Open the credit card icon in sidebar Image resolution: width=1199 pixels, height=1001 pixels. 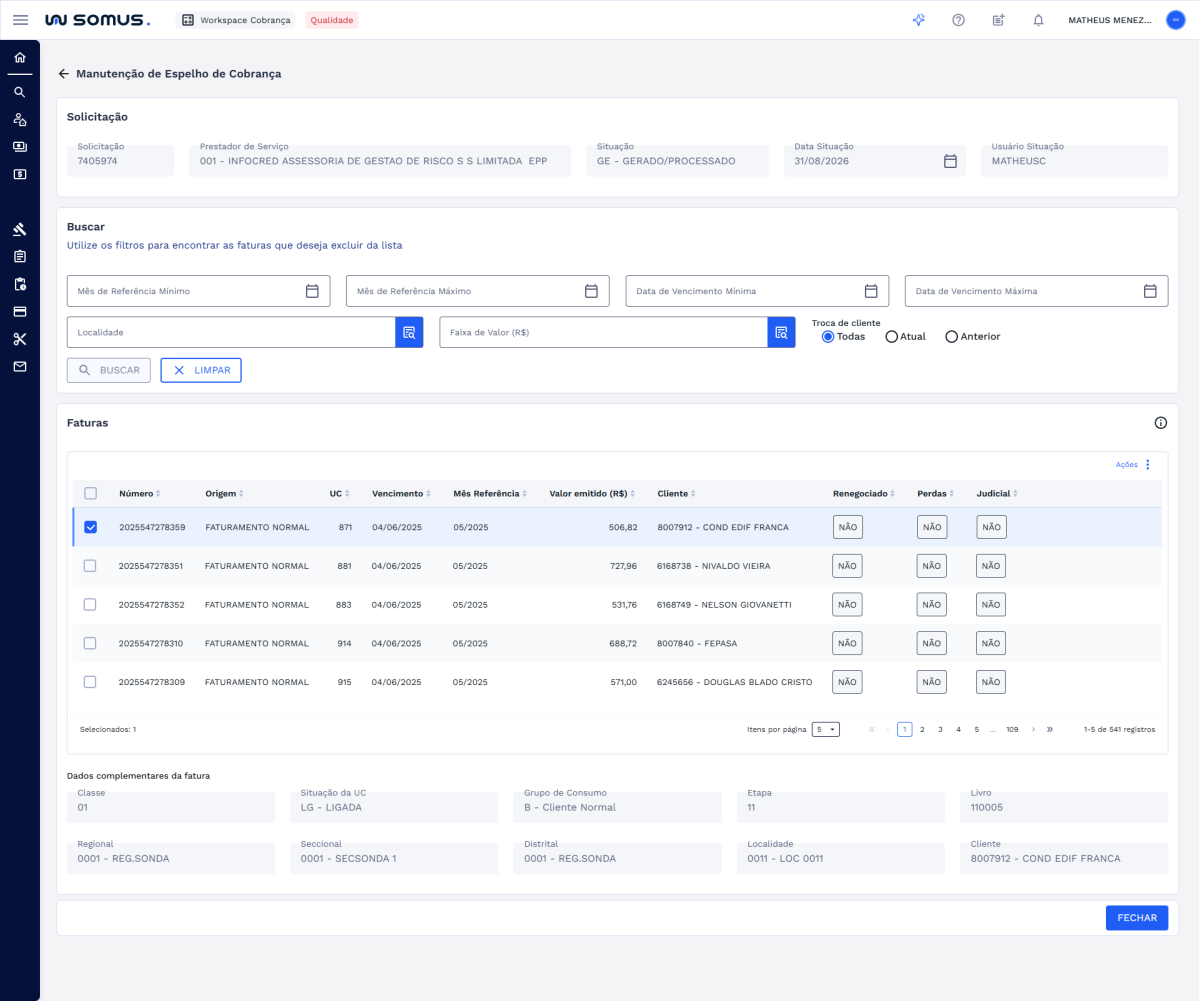click(x=20, y=312)
